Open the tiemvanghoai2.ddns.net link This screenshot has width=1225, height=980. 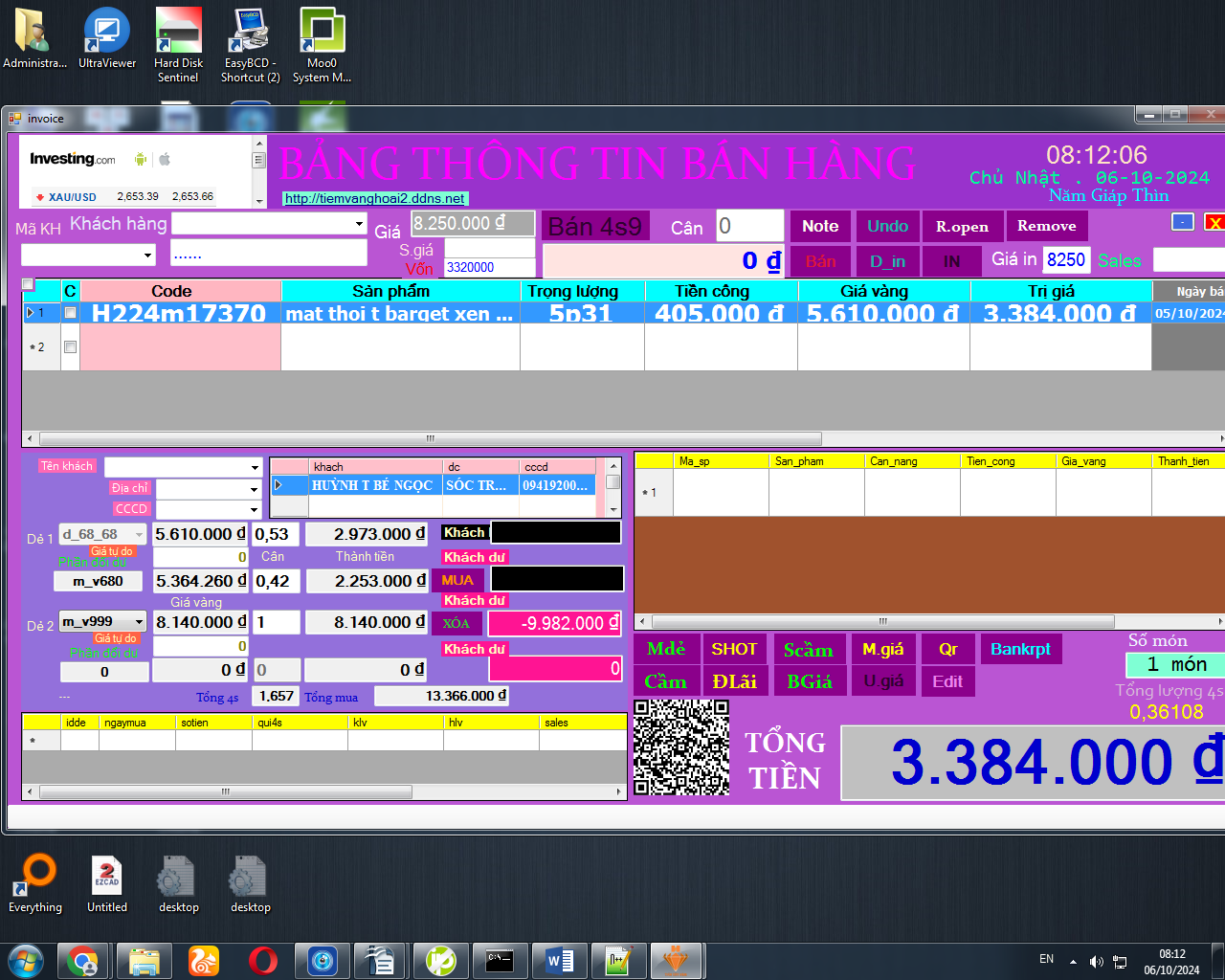(x=374, y=199)
